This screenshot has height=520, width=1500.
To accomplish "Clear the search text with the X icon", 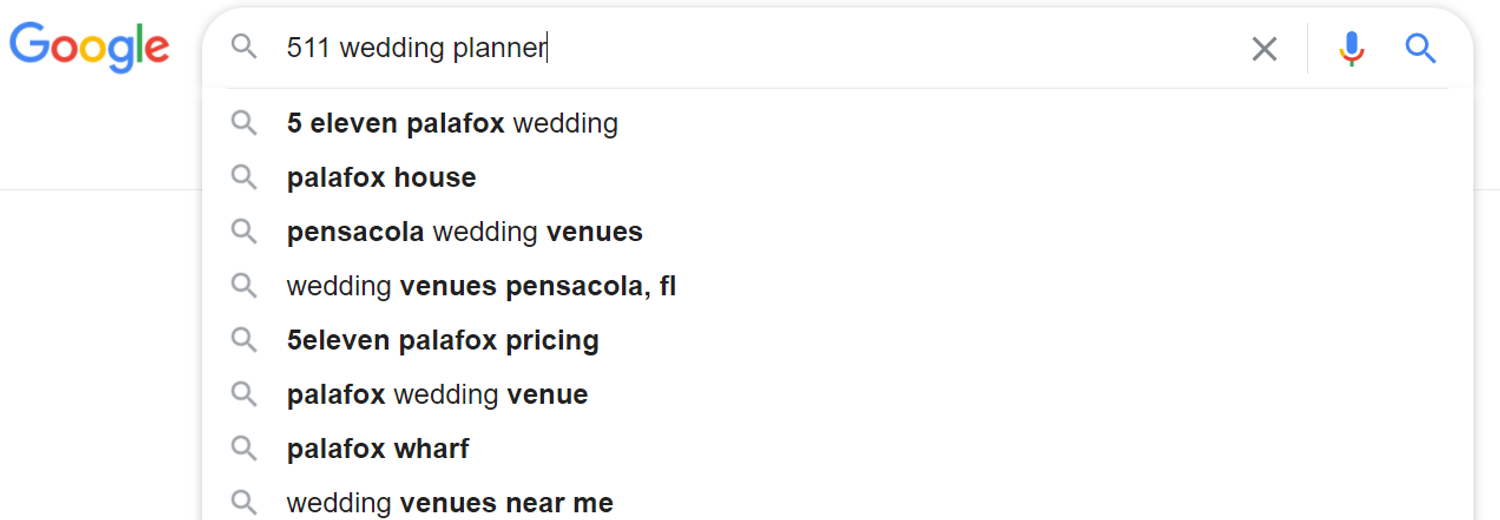I will (x=1265, y=48).
